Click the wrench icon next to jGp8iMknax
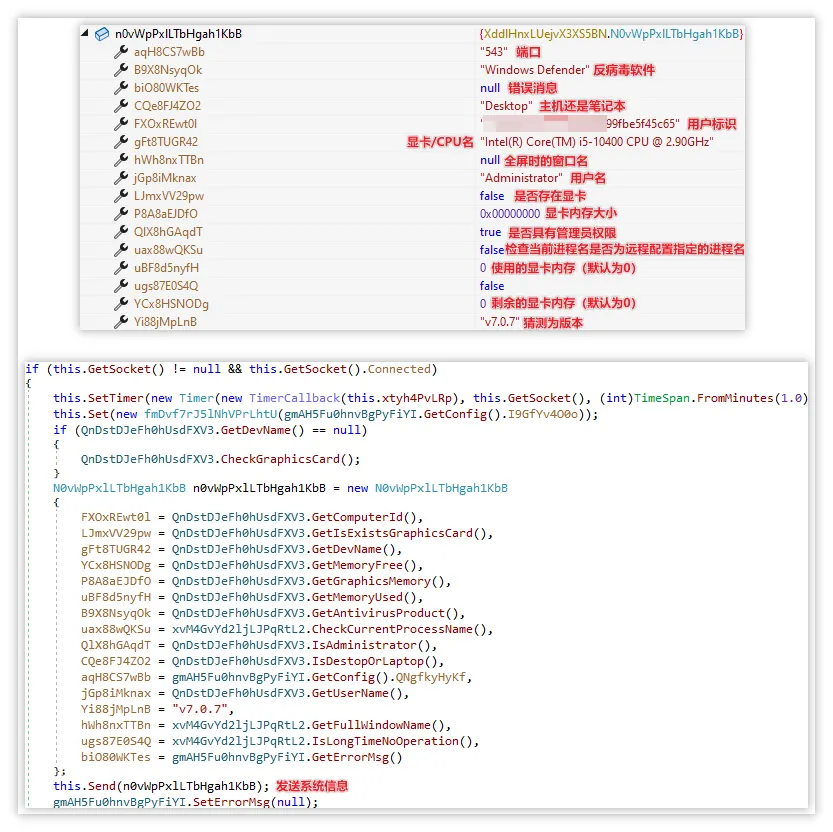The image size is (833, 832). point(121,177)
